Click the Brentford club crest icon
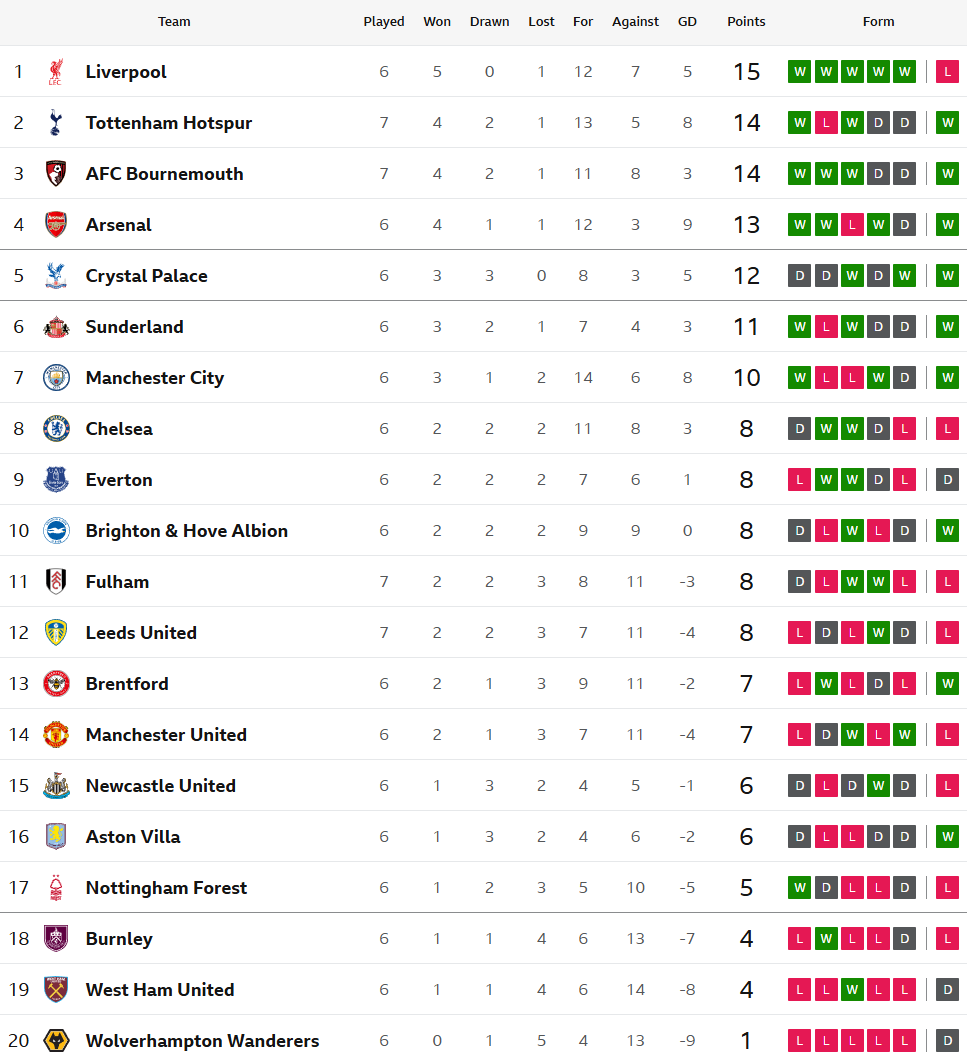The width and height of the screenshot is (967, 1062). pyautogui.click(x=56, y=684)
